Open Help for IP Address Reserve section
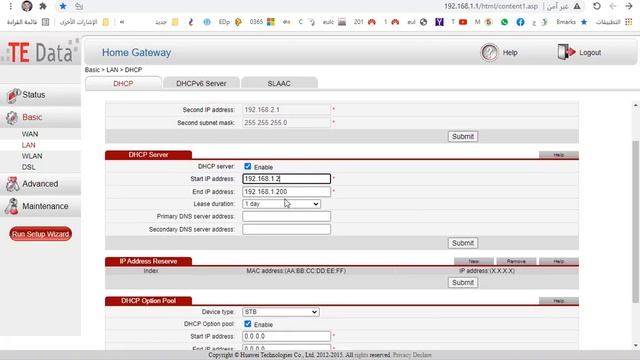 558,261
